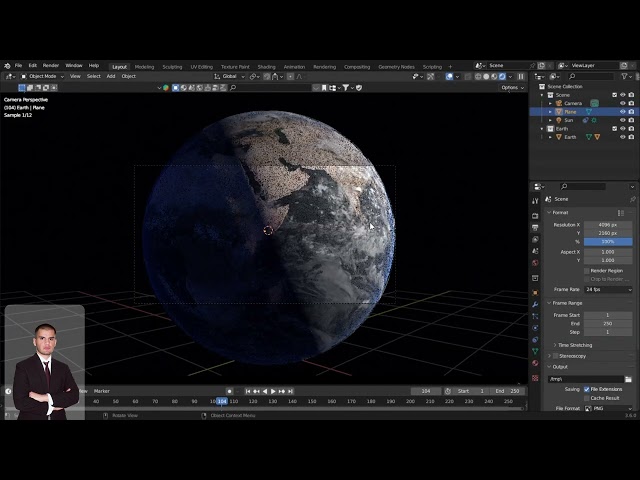Image resolution: width=640 pixels, height=480 pixels.
Task: Open the Object Mode dropdown
Action: coord(42,76)
